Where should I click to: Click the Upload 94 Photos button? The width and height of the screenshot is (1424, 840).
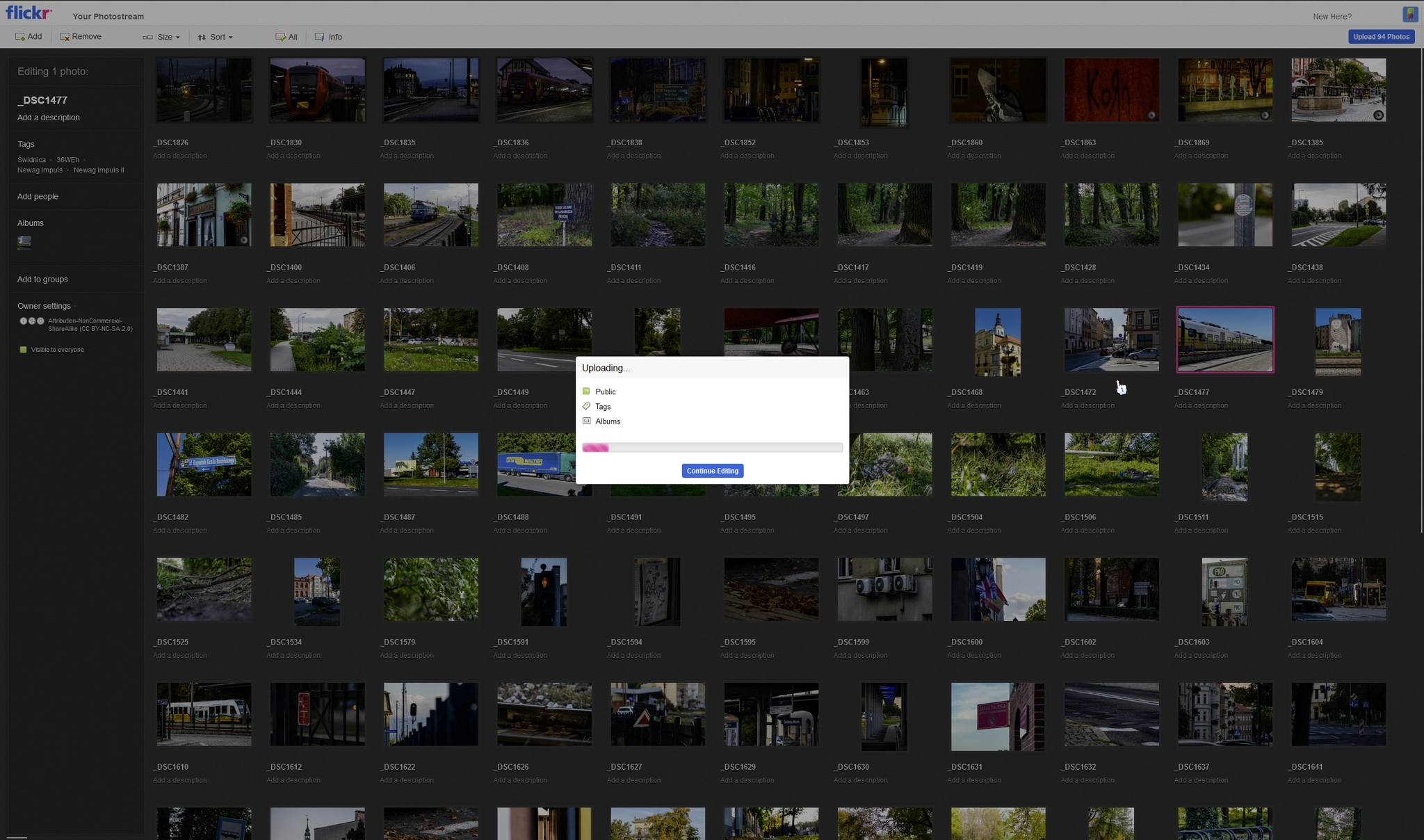pos(1380,37)
